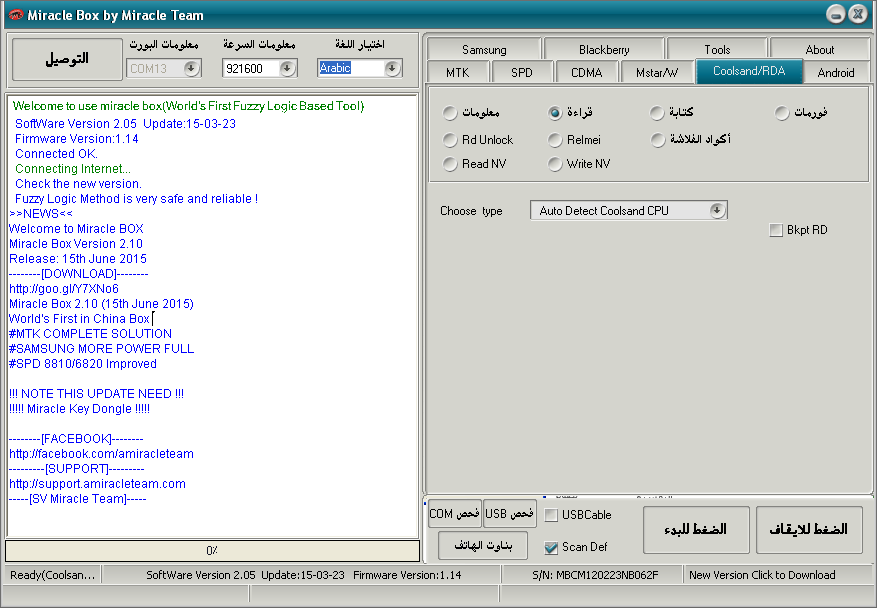The width and height of the screenshot is (877, 608).
Task: Click '#SAMSUNG MORE POWER FULL' log line
Action: [101, 349]
